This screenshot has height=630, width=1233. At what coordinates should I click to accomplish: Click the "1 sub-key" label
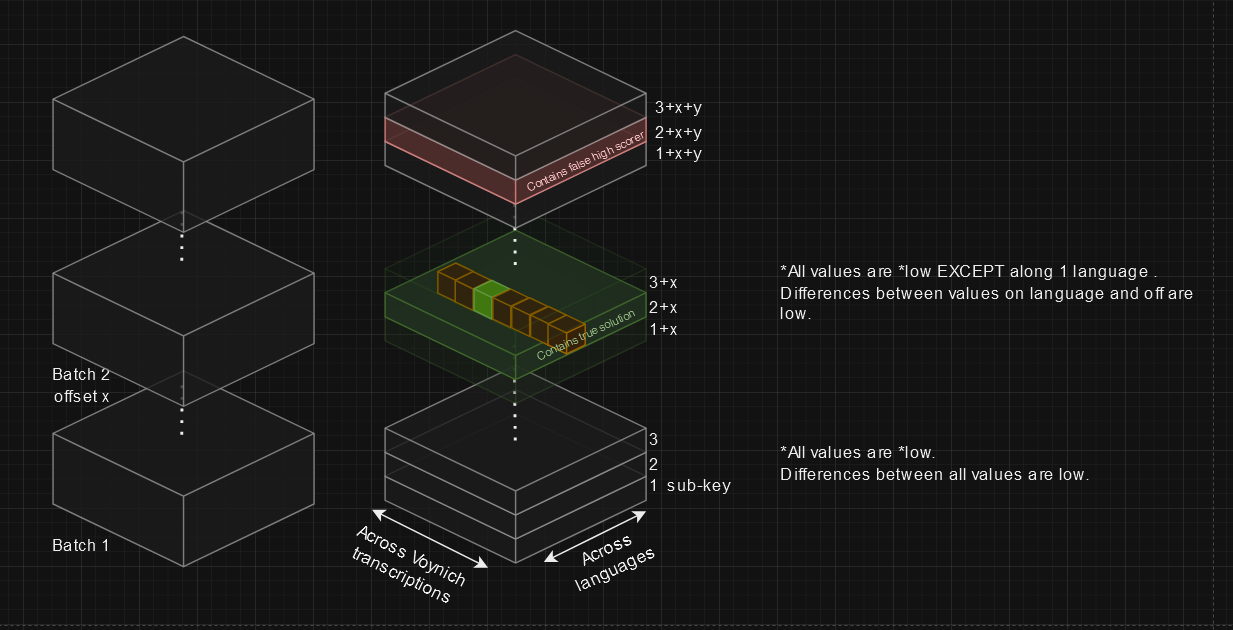click(x=690, y=486)
